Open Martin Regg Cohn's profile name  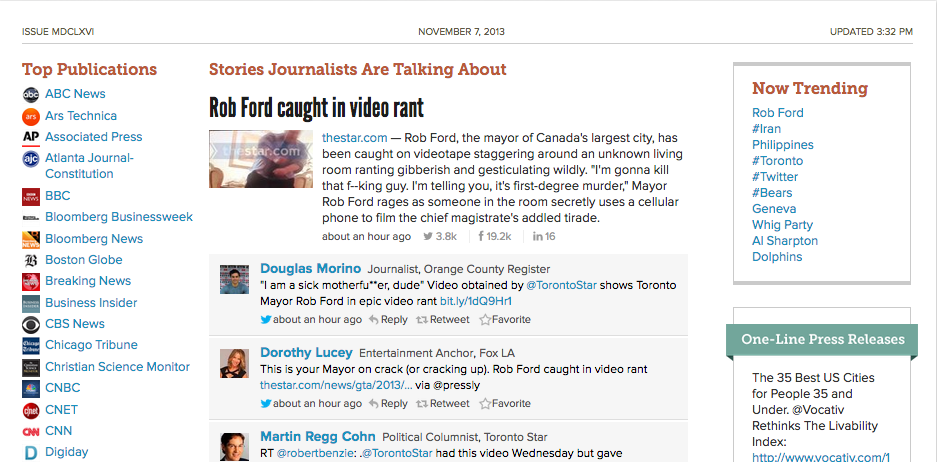click(318, 436)
